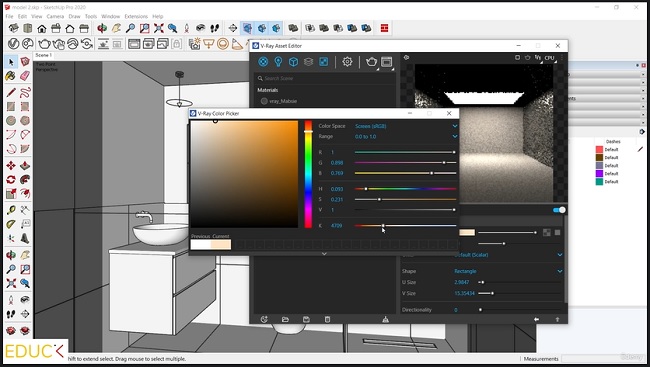Expand the color picker bottom chevron
Viewport: 650px width, 367px height.
pyautogui.click(x=324, y=253)
